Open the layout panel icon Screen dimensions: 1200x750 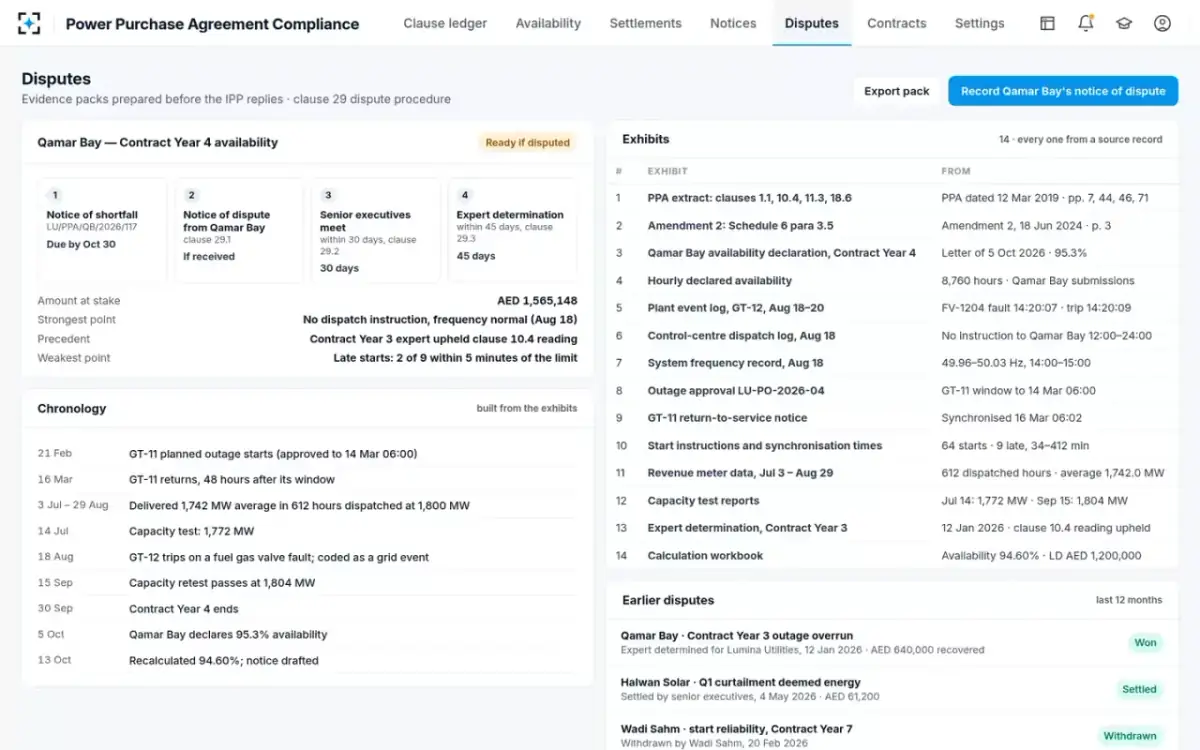[x=1047, y=23]
